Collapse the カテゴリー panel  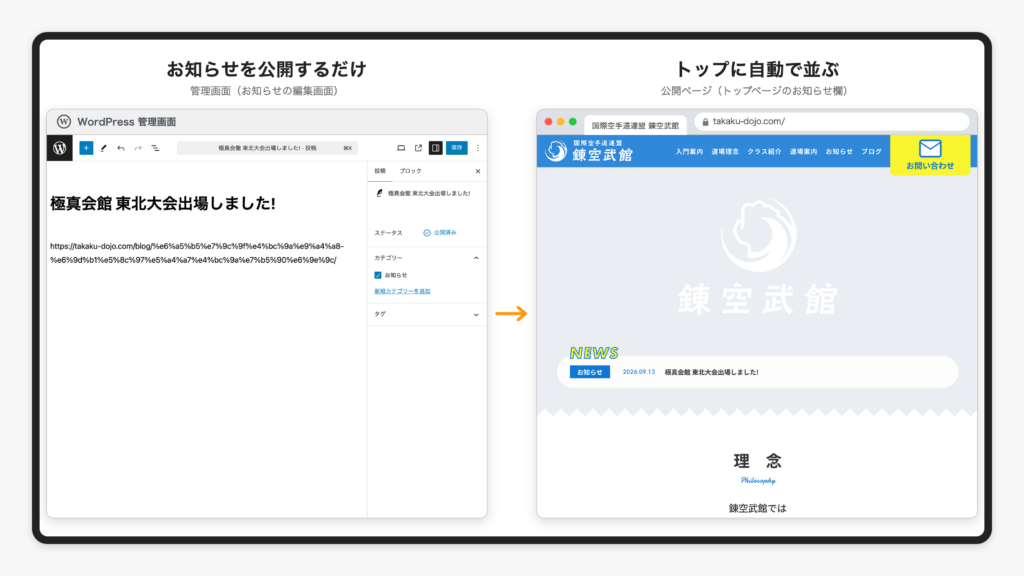(x=476, y=258)
